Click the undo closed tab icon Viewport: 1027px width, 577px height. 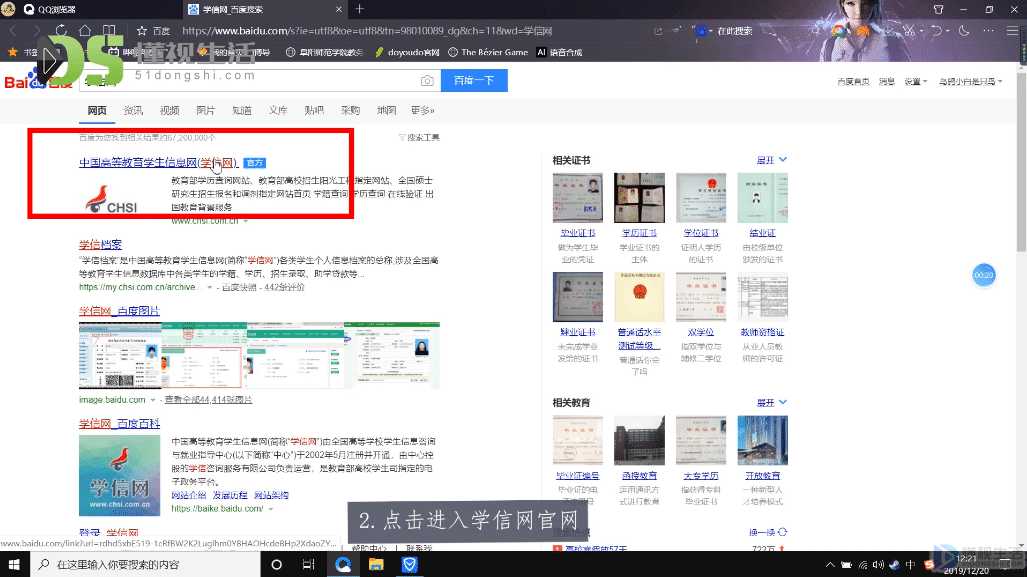coord(937,30)
